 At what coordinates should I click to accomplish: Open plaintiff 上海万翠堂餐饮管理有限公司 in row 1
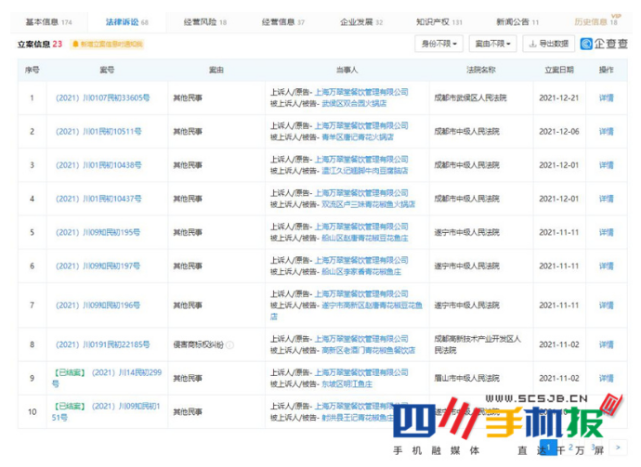point(361,92)
